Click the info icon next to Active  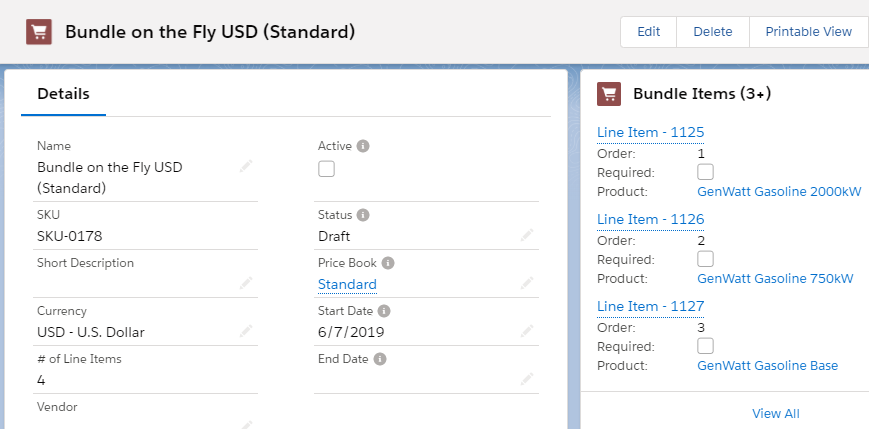(x=363, y=146)
